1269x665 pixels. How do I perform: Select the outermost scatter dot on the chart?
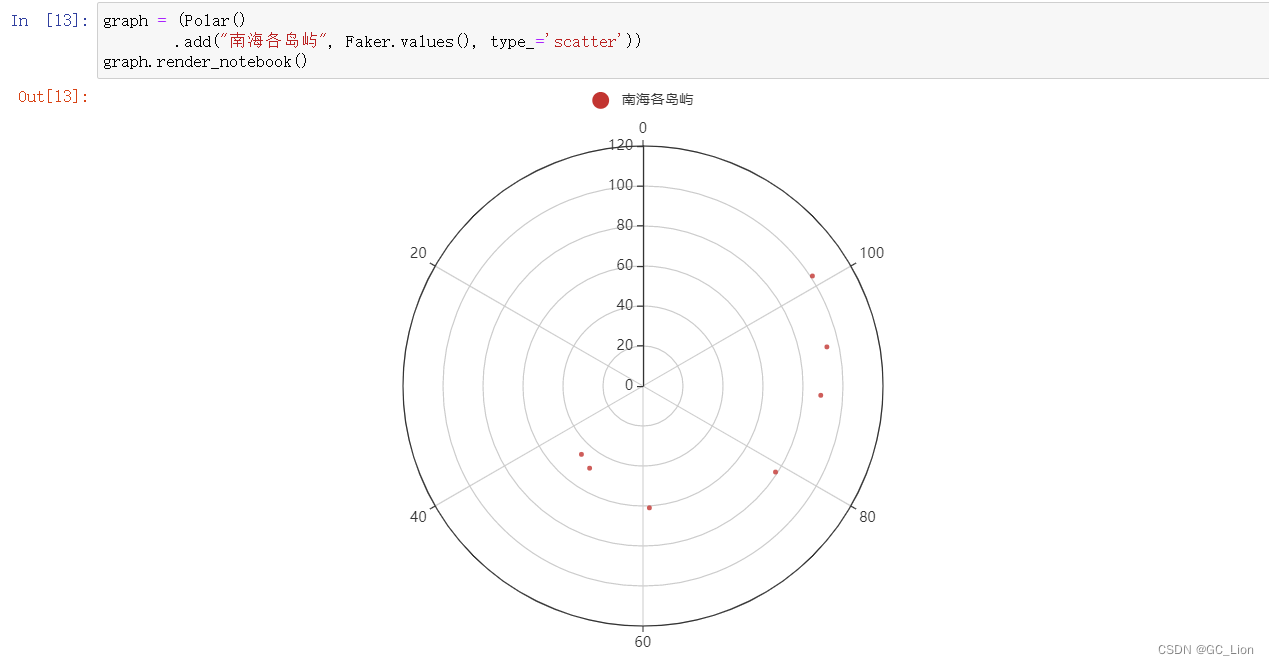812,276
